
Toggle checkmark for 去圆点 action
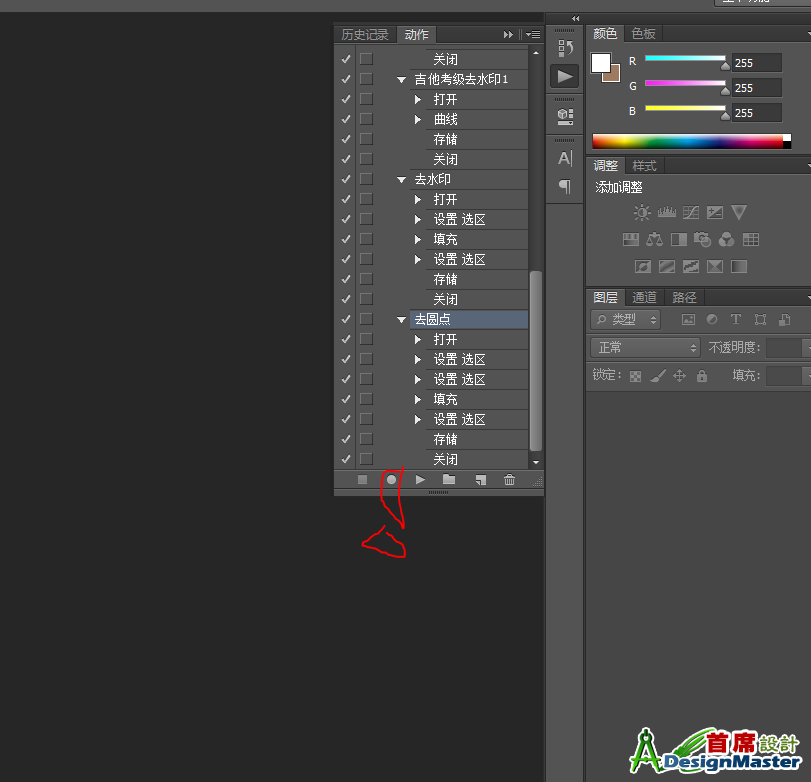click(x=346, y=319)
